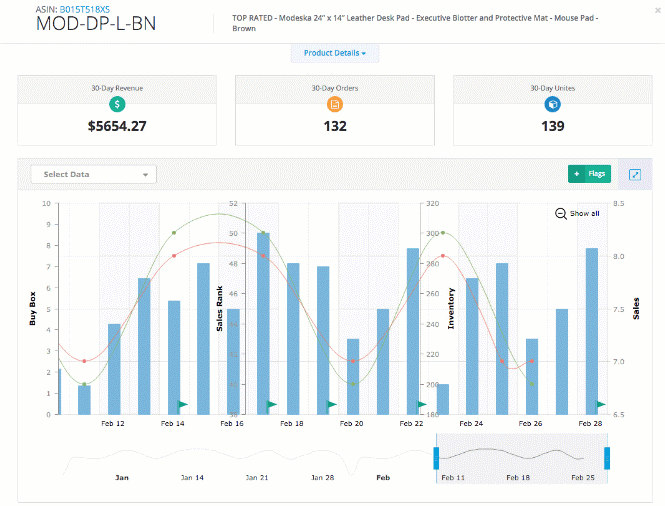Click the magnifier Show all zoom icon
This screenshot has width=665, height=506.
point(561,214)
